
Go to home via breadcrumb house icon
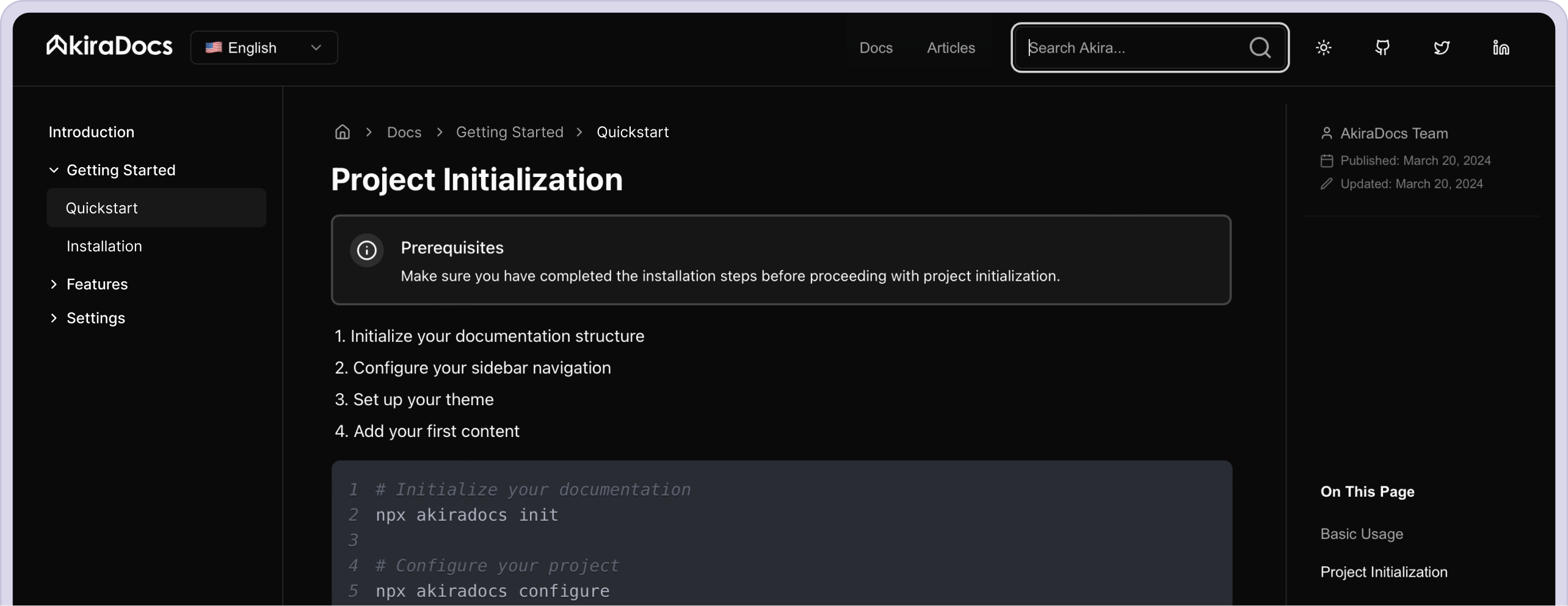tap(343, 132)
